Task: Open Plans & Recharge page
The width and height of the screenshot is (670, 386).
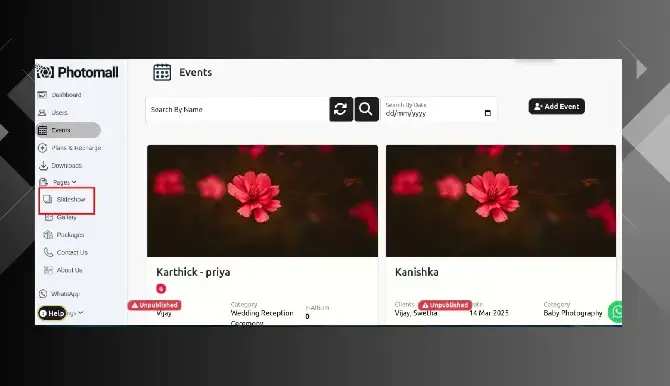Action: click(69, 148)
